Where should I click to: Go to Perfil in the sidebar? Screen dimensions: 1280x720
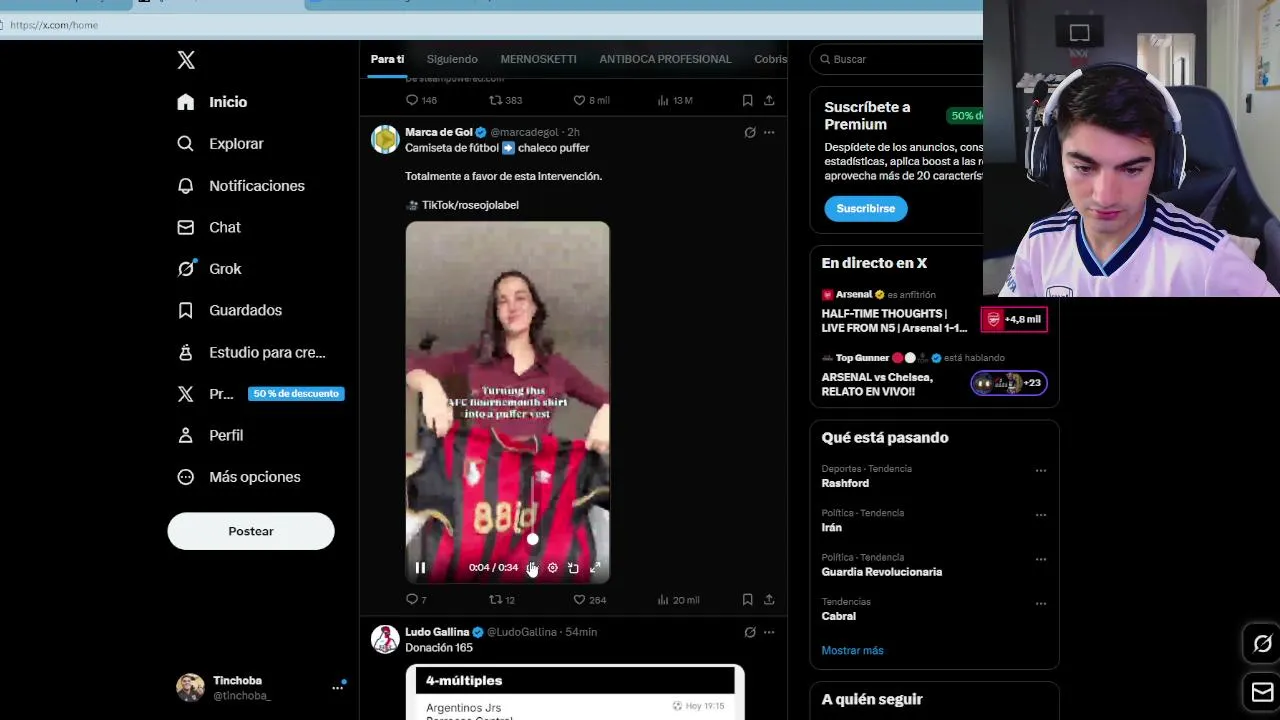(x=210, y=435)
